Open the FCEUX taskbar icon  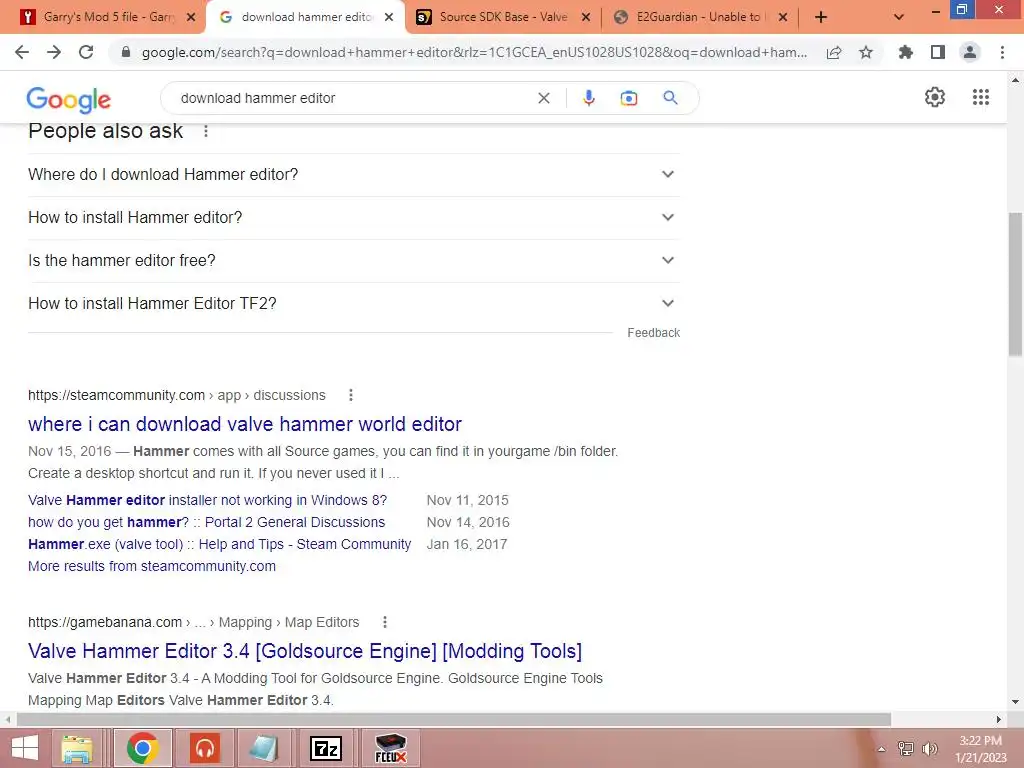tap(391, 748)
